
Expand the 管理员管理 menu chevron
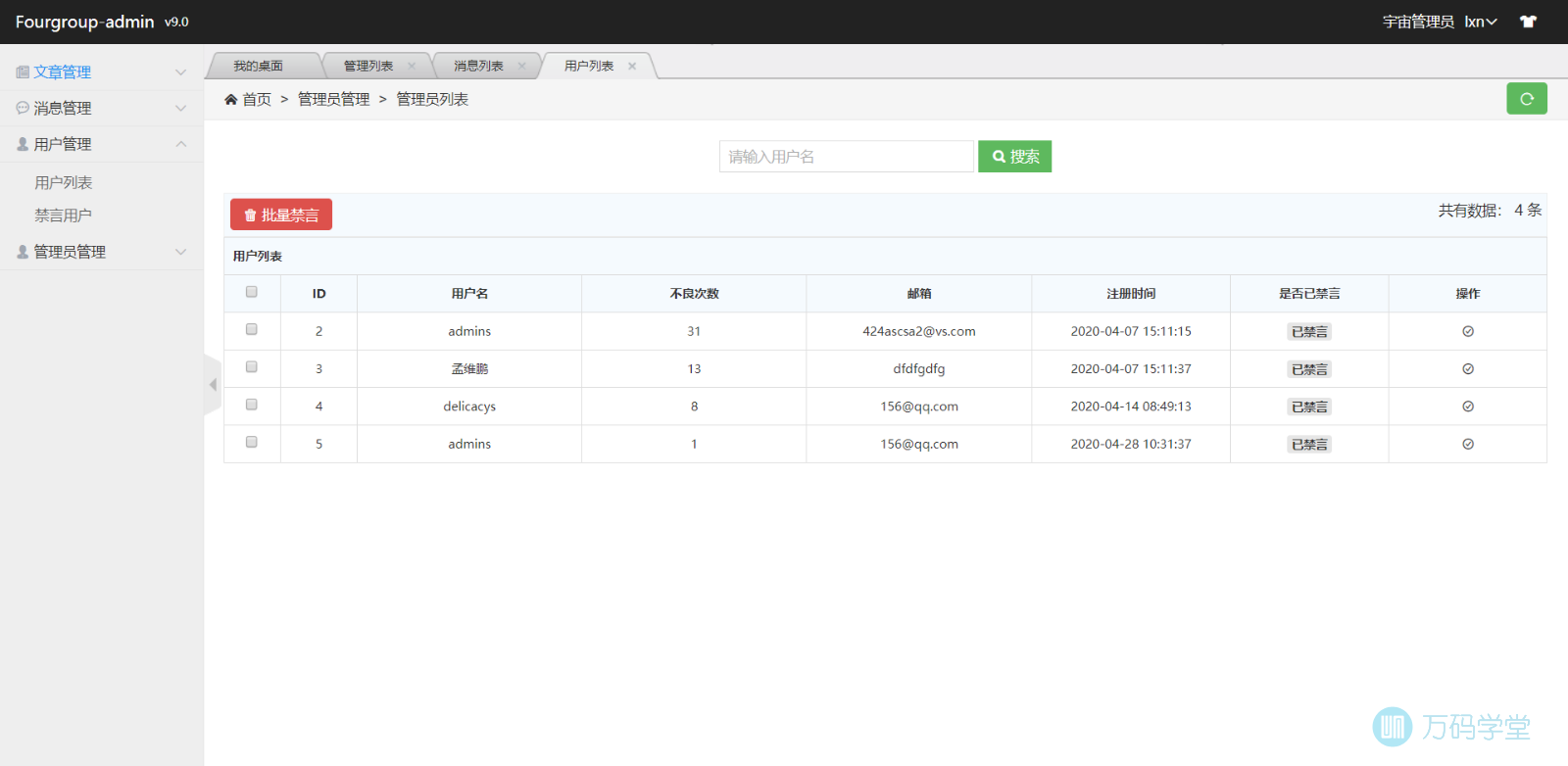(x=180, y=252)
